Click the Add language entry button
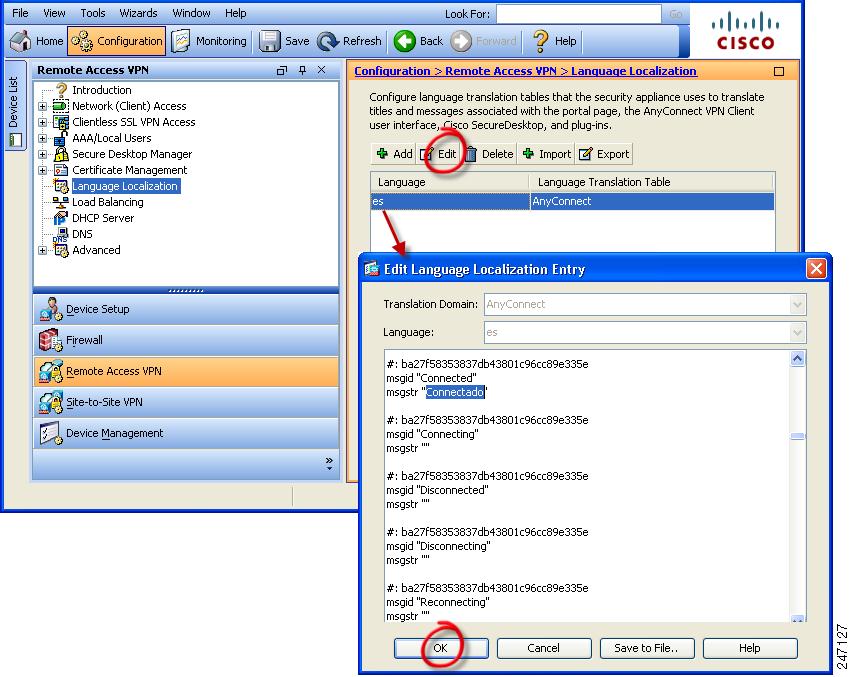 (x=394, y=154)
